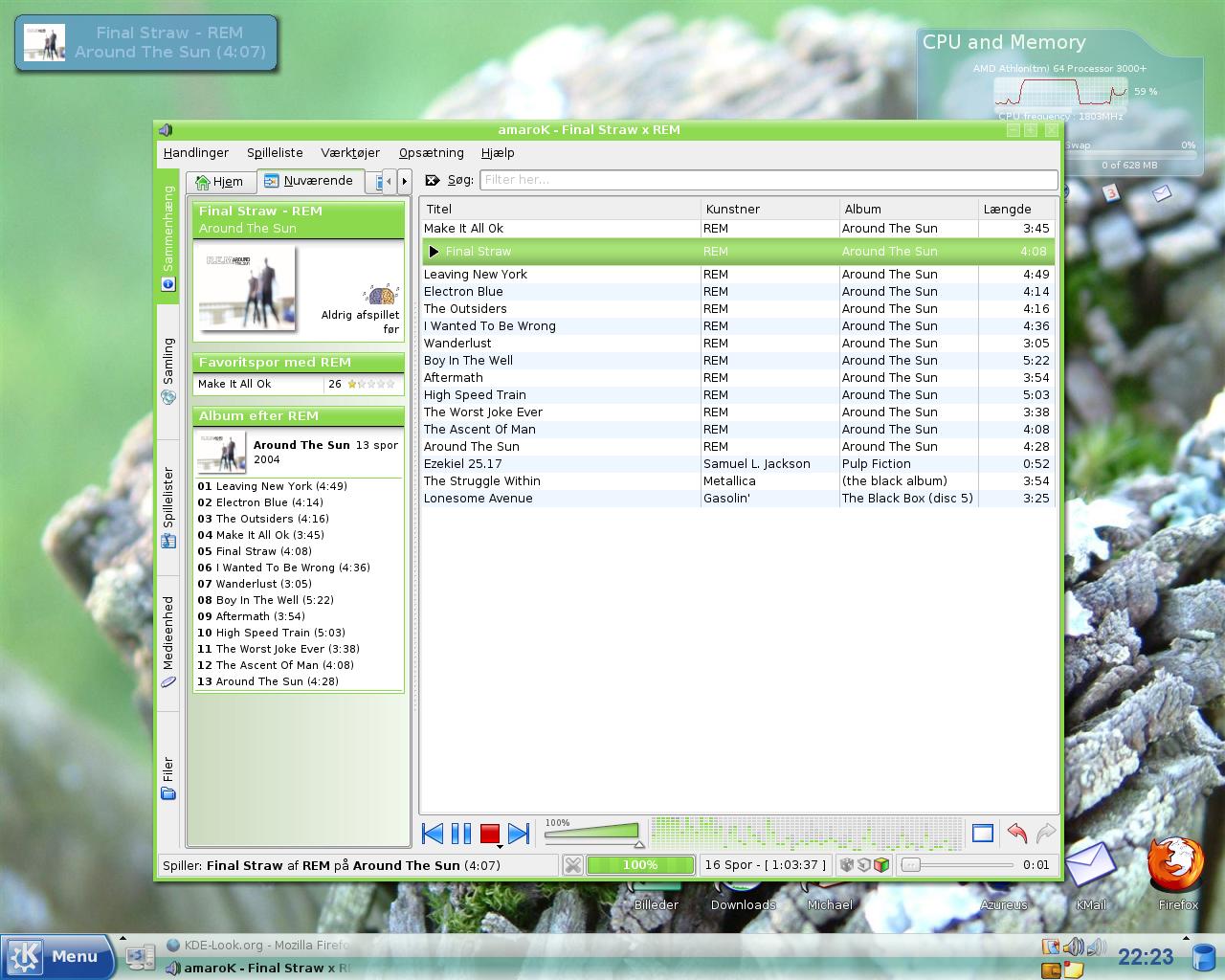
Task: Sort playlist by Længde column
Action: pyautogui.click(x=1016, y=209)
